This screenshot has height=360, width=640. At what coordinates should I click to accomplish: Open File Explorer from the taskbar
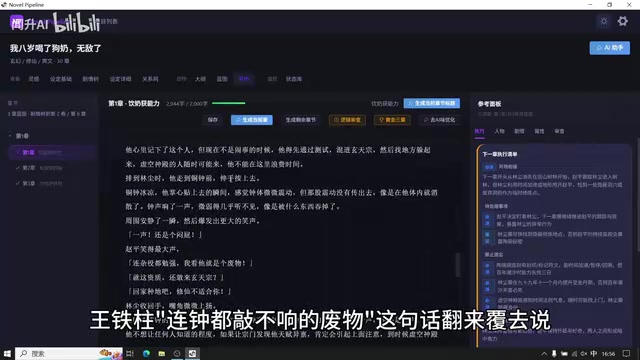tap(162, 353)
